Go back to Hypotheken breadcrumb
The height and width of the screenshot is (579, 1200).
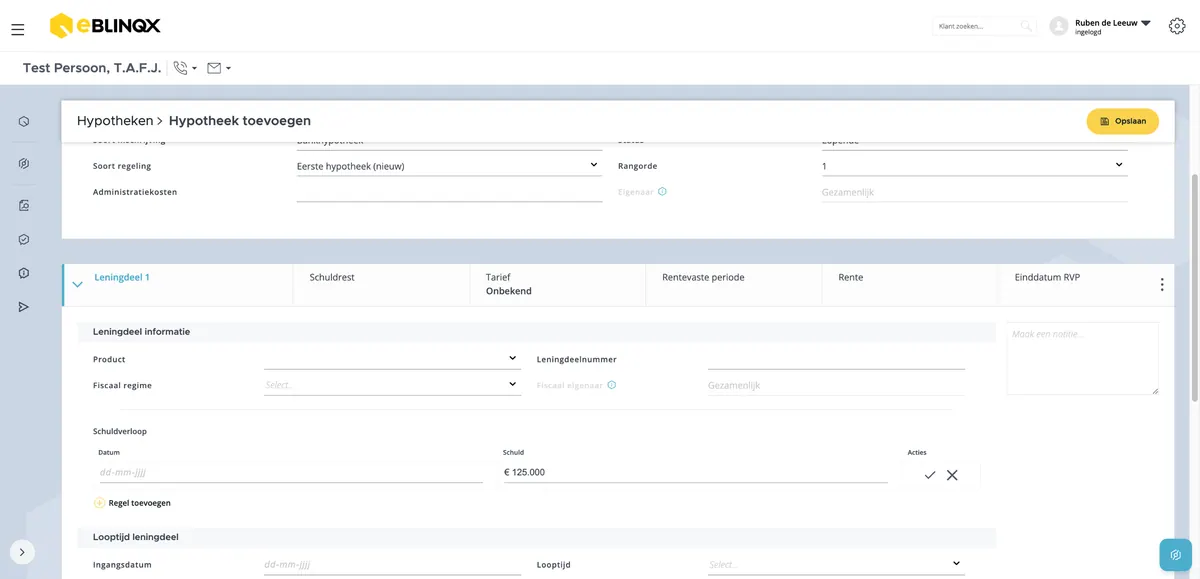coord(115,121)
